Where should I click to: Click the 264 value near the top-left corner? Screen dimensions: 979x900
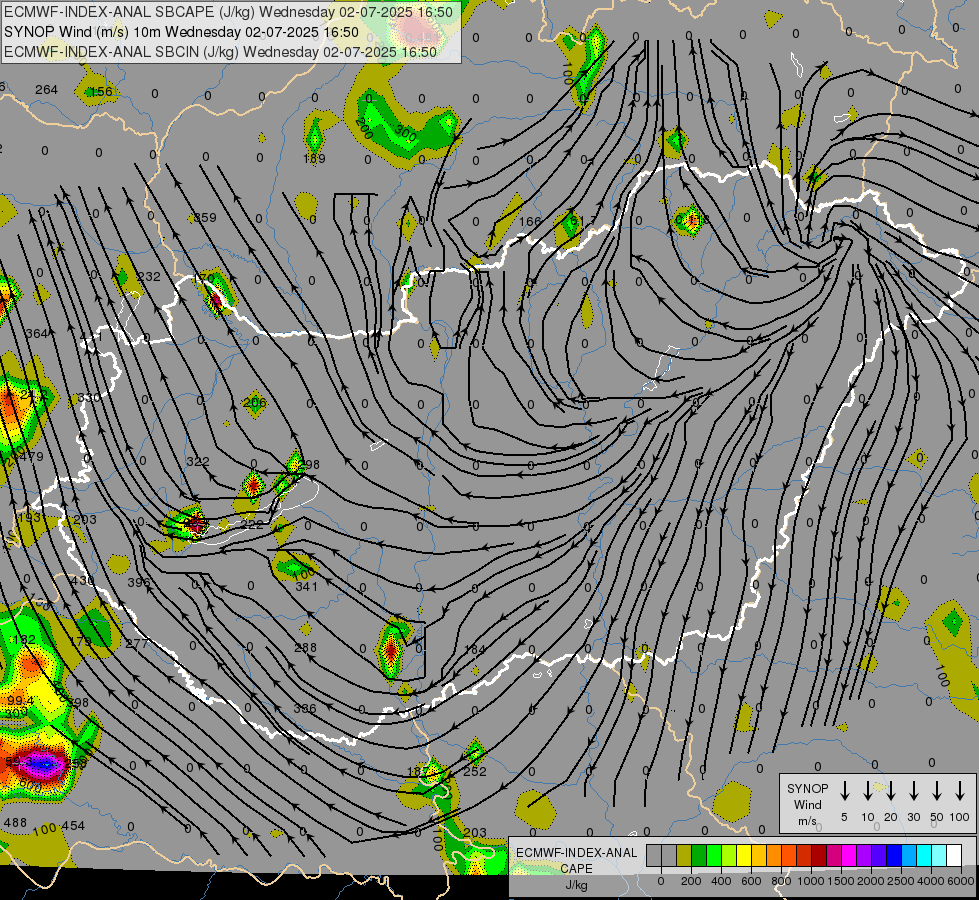pyautogui.click(x=46, y=90)
